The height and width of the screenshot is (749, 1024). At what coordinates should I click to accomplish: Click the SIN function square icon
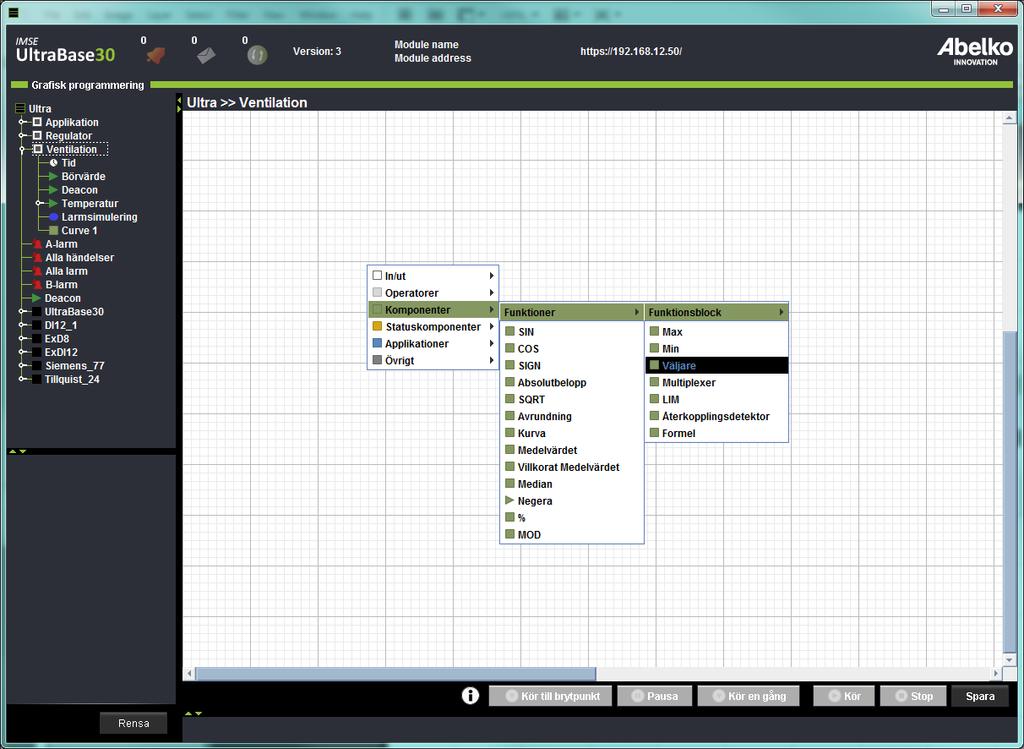(510, 331)
